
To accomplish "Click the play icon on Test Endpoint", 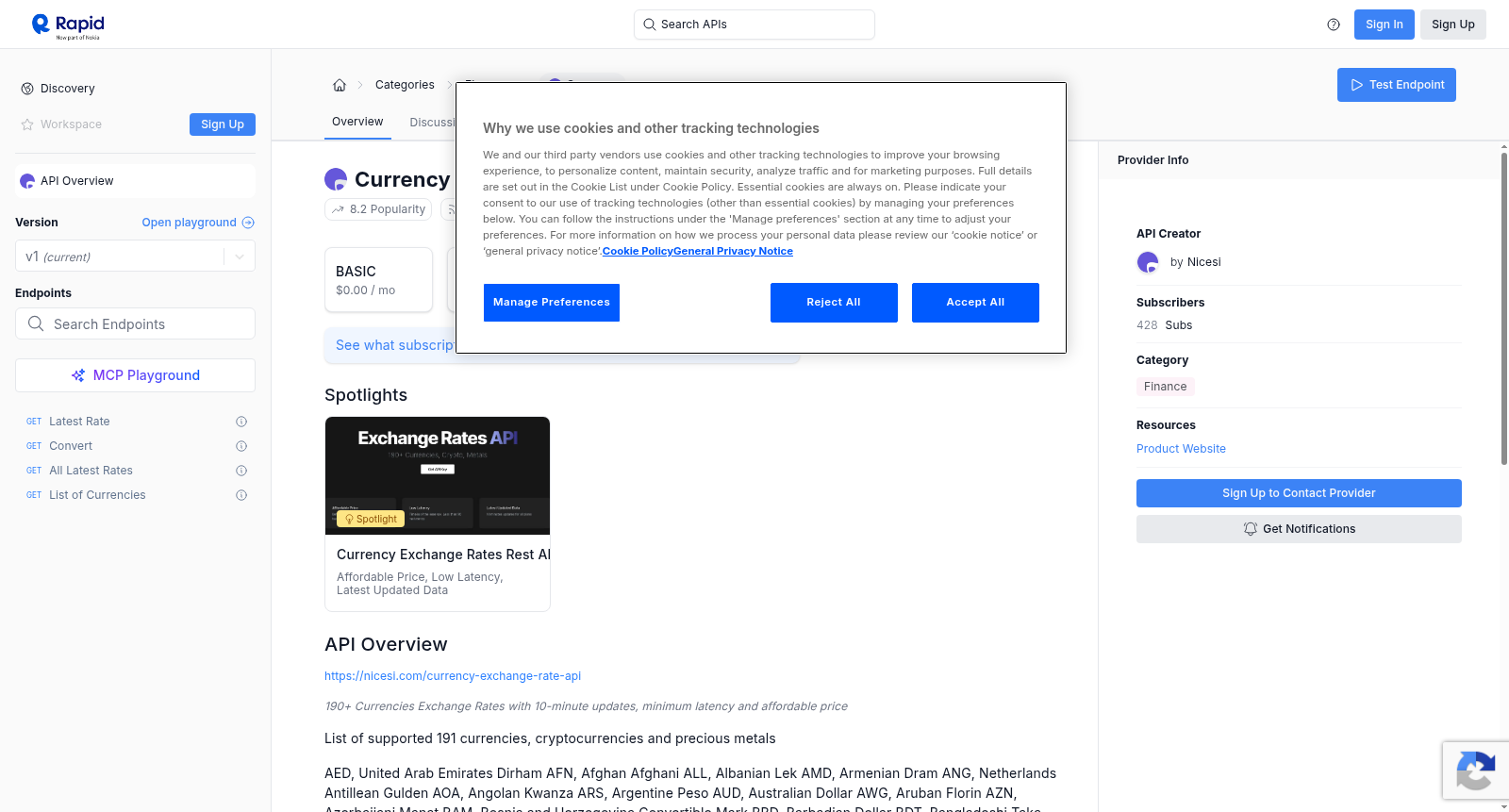I will point(1357,85).
